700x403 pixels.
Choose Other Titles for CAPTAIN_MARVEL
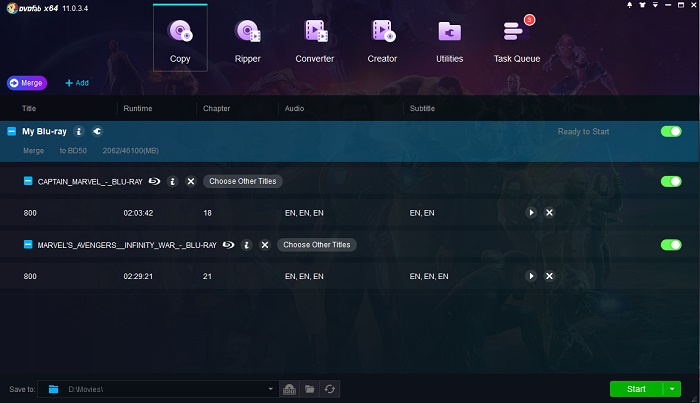(x=243, y=181)
